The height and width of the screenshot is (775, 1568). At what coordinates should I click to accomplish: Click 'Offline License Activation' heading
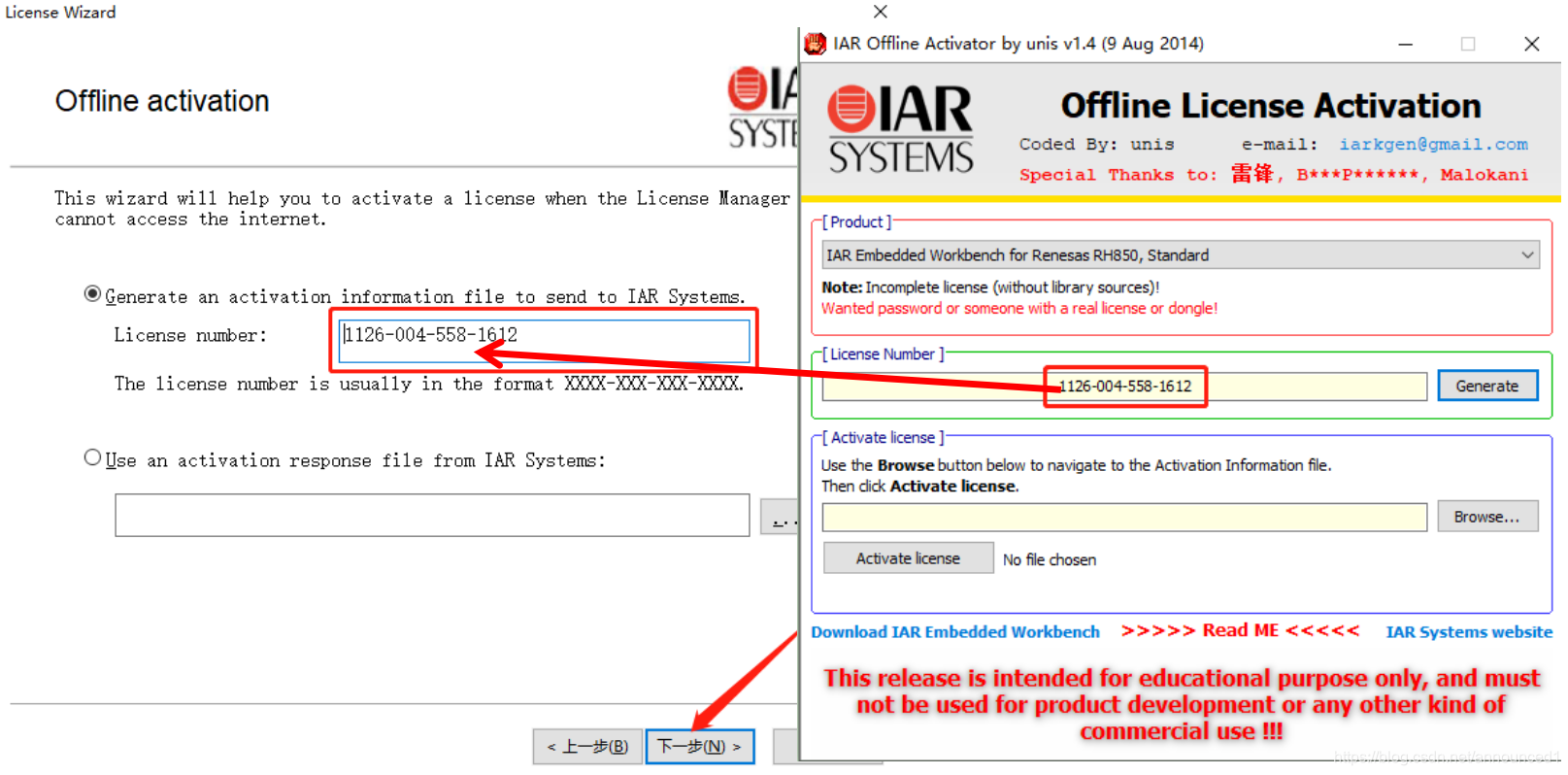(x=1271, y=105)
